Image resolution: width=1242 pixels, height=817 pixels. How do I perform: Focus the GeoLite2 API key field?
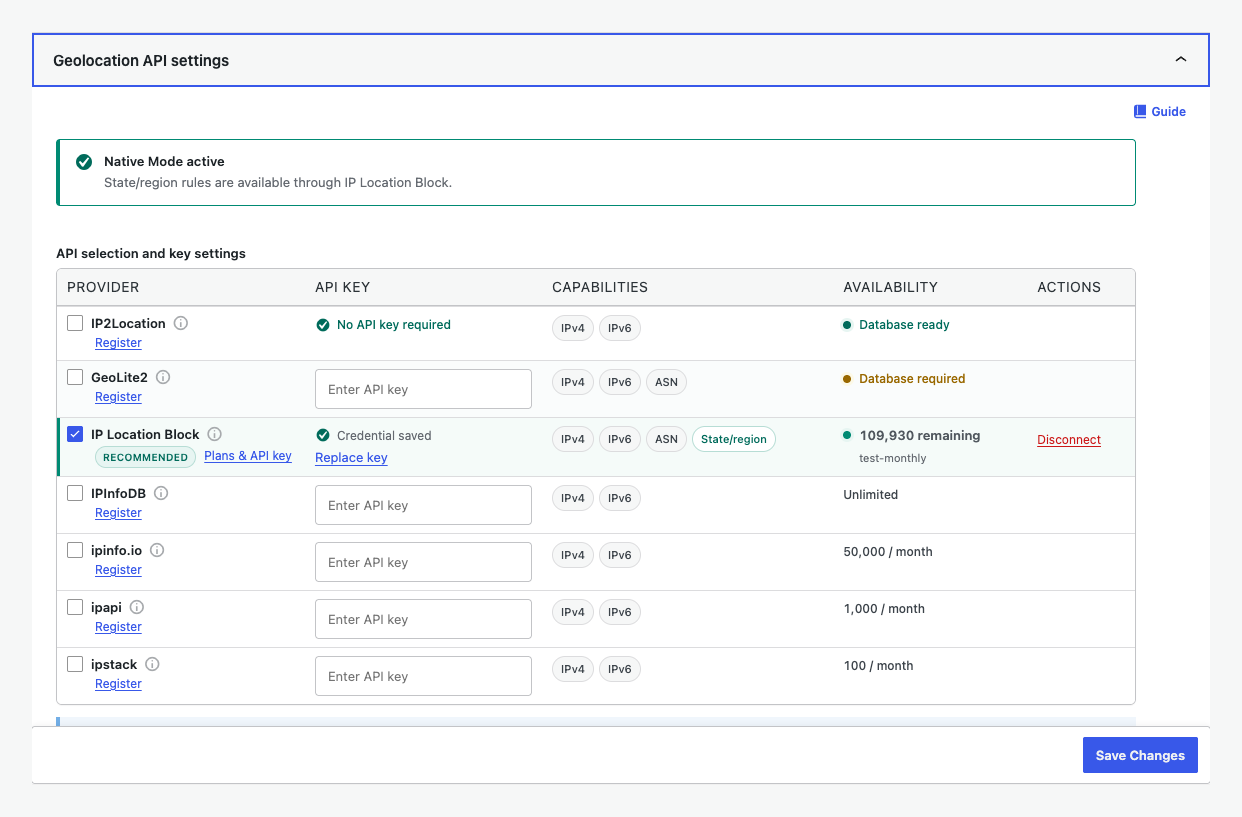pyautogui.click(x=423, y=389)
